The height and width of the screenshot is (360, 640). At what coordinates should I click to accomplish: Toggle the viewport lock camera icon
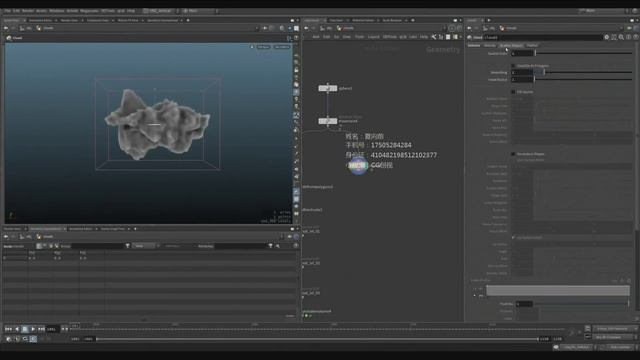(x=252, y=47)
